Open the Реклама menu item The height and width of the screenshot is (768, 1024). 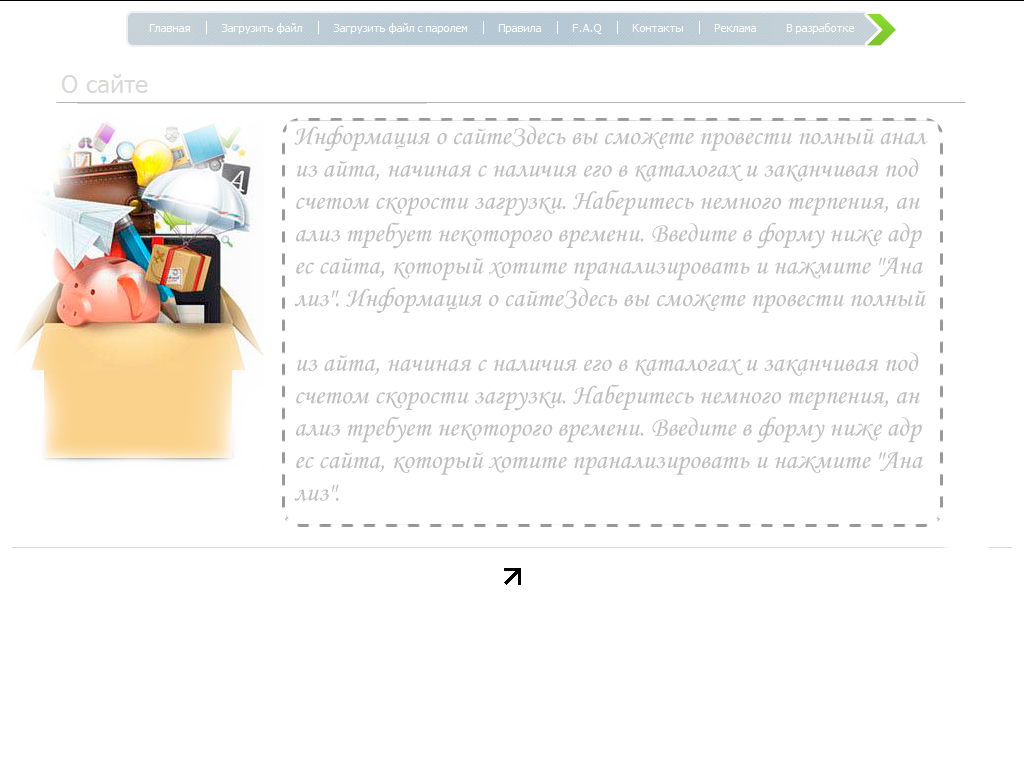pos(735,28)
